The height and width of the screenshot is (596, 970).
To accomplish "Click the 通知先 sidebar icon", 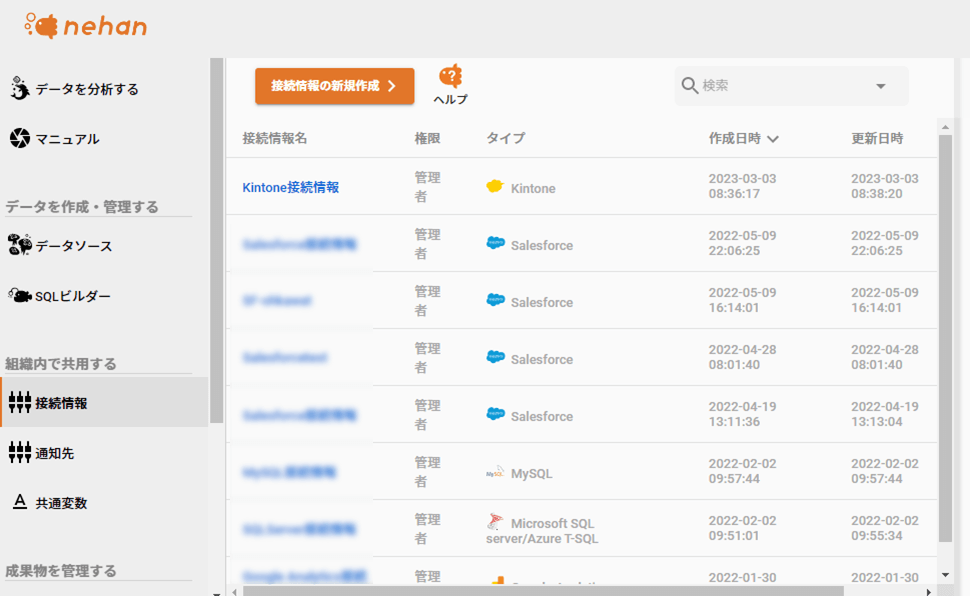I will (20, 452).
